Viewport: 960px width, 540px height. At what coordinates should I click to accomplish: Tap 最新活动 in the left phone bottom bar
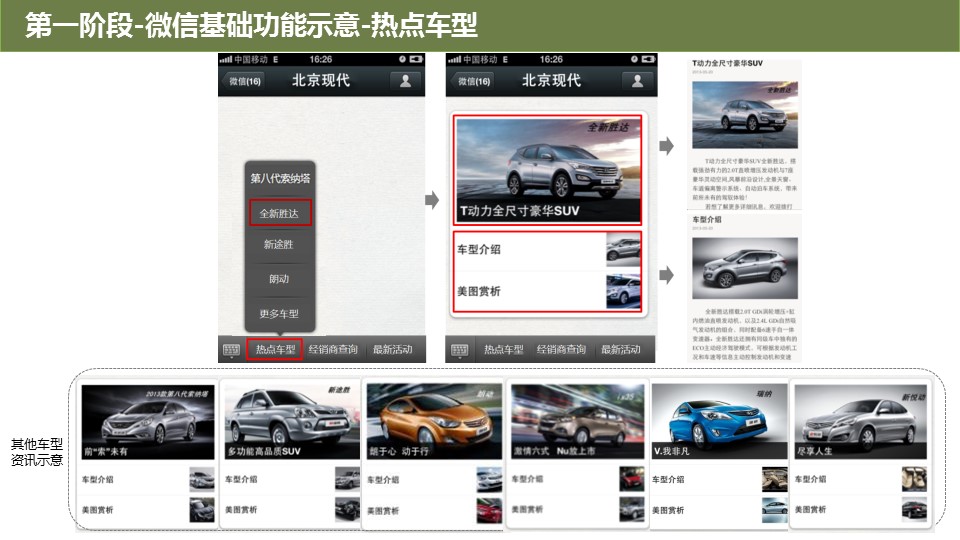[x=392, y=350]
